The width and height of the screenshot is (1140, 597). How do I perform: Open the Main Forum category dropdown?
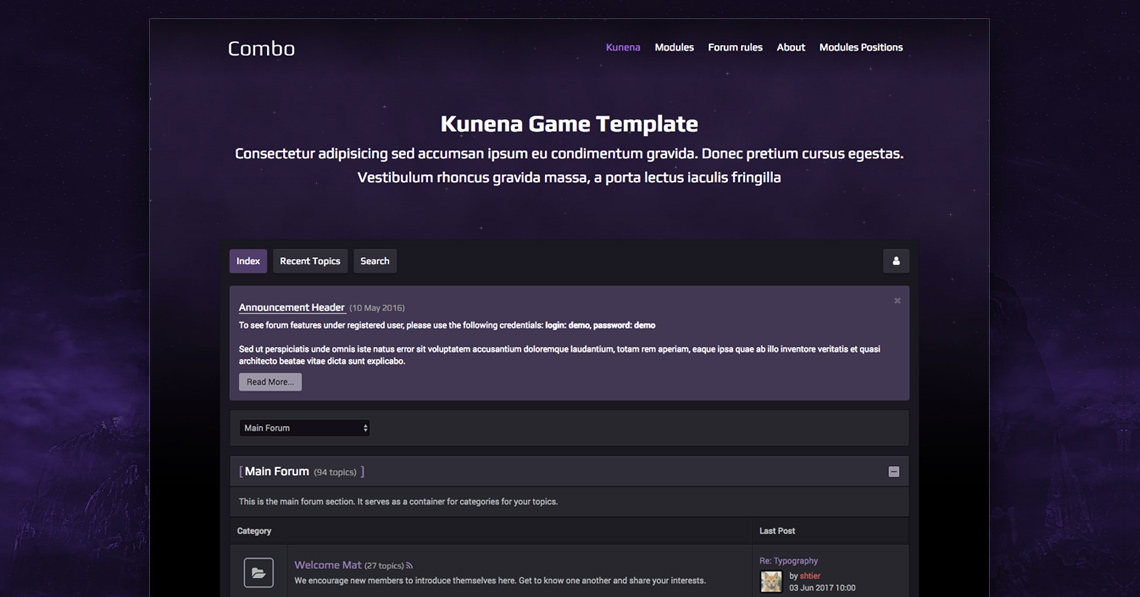coord(305,428)
